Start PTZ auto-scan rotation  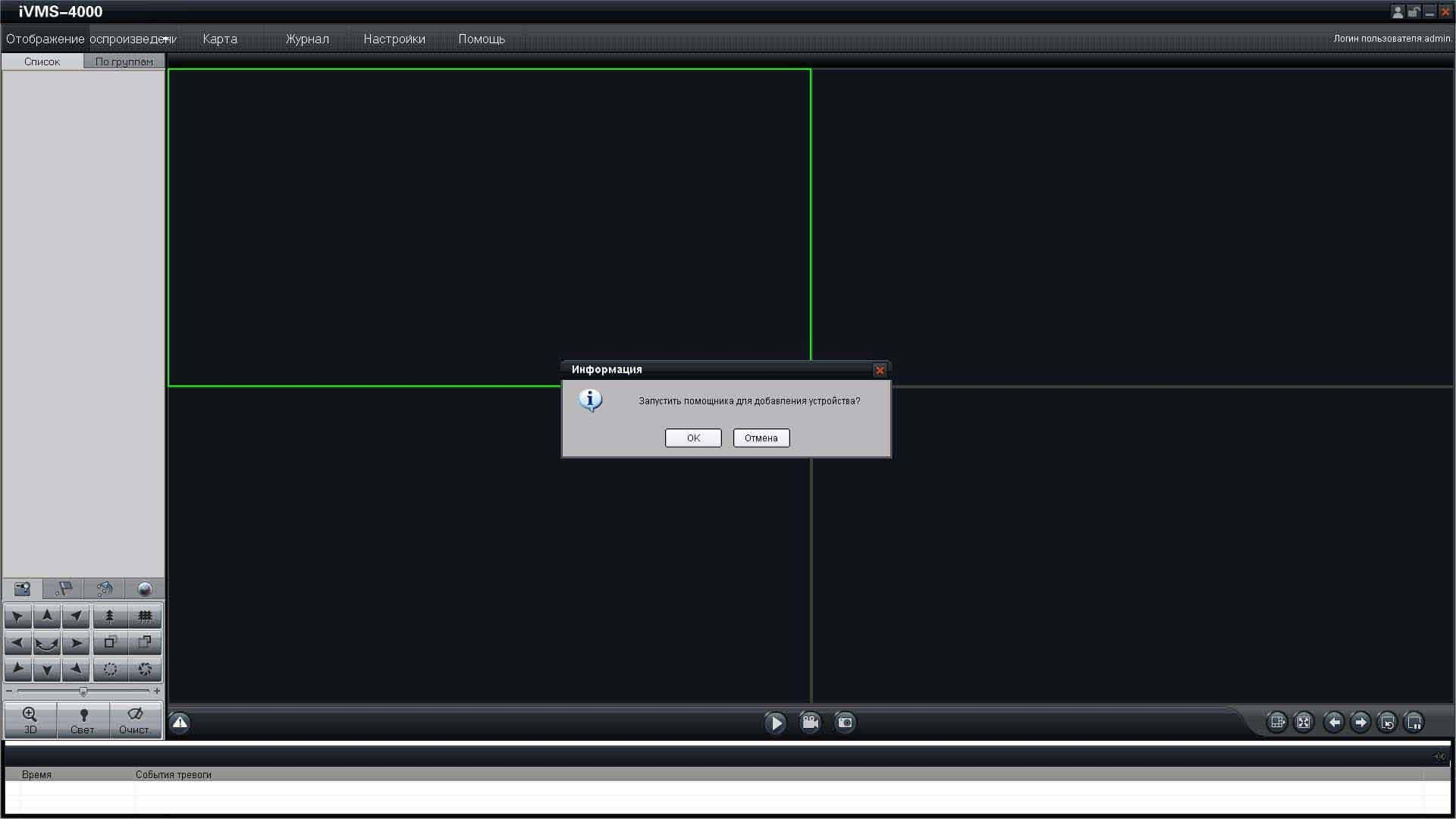tap(47, 643)
